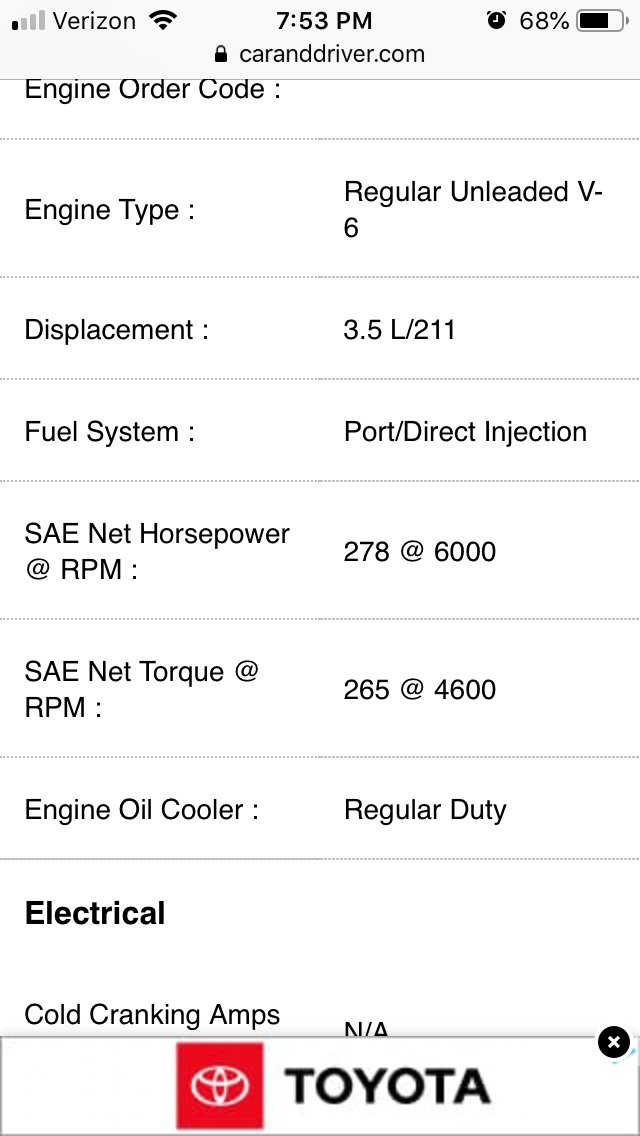
Task: Tap the Cold Cranking Amps label
Action: coord(152,1014)
